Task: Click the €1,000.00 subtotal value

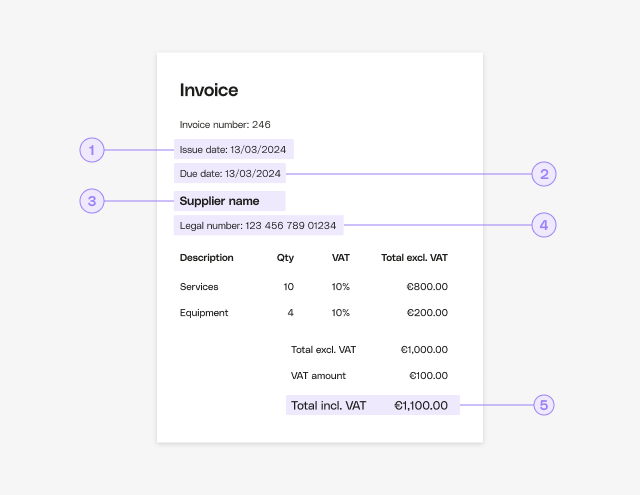Action: (424, 350)
